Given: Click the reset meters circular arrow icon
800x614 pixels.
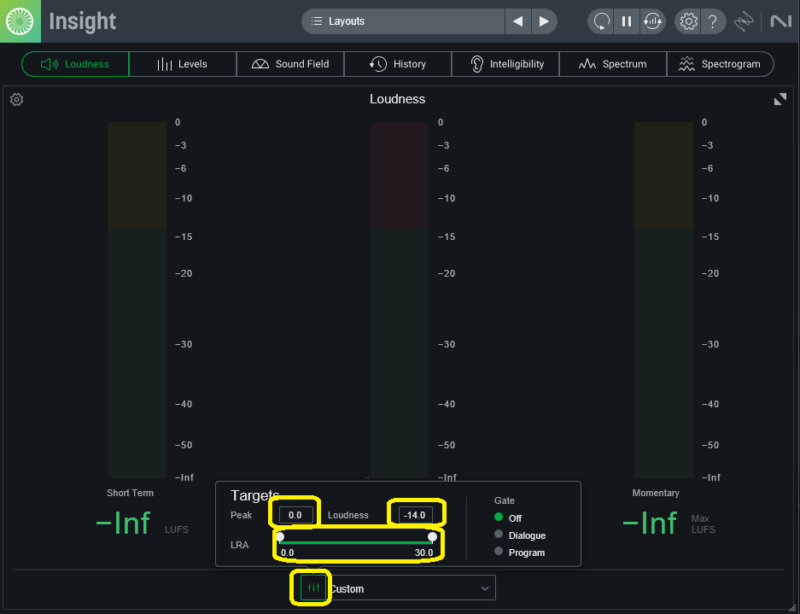Looking at the screenshot, I should pos(601,21).
